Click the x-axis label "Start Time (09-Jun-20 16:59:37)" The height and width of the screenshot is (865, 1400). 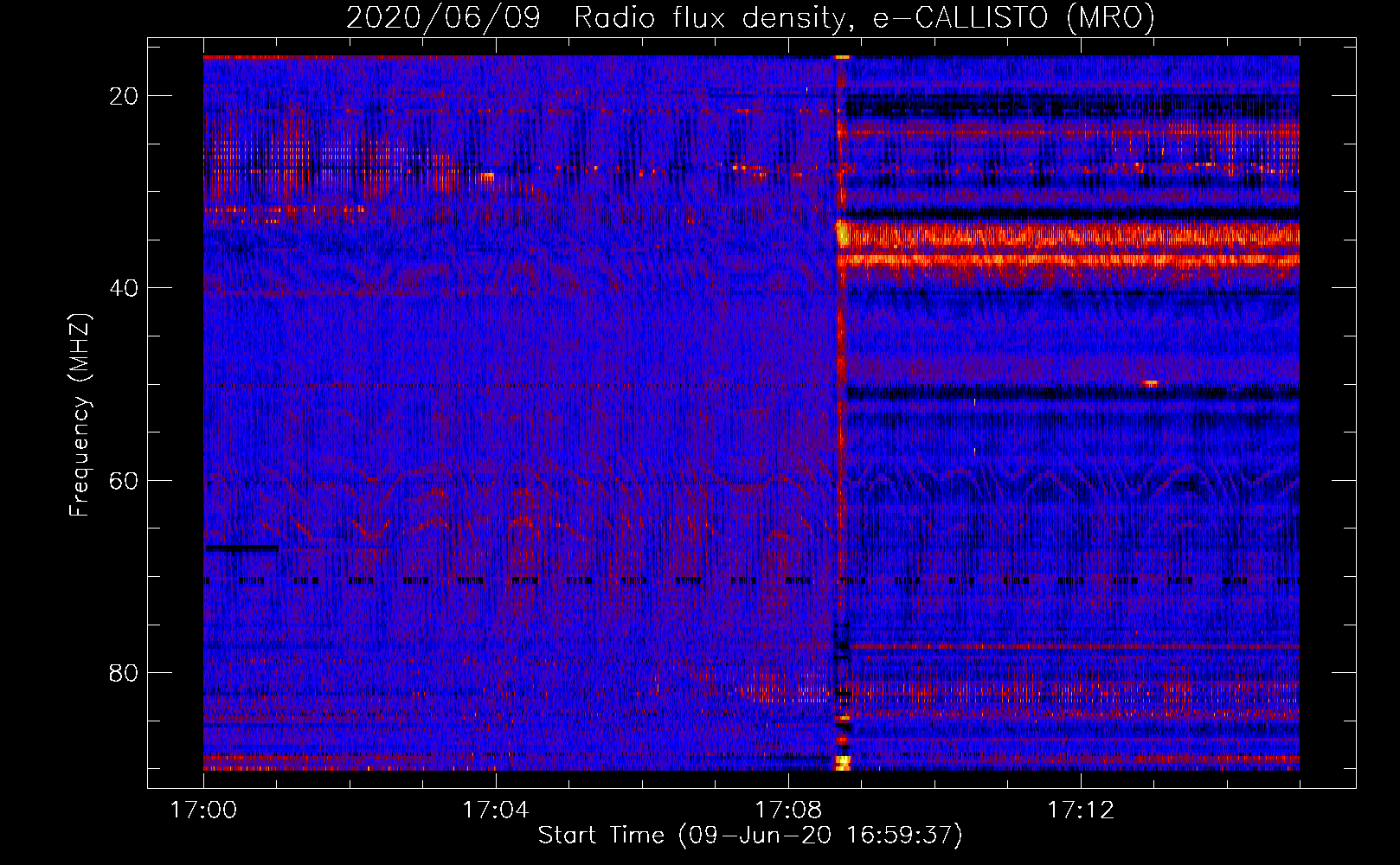(750, 836)
